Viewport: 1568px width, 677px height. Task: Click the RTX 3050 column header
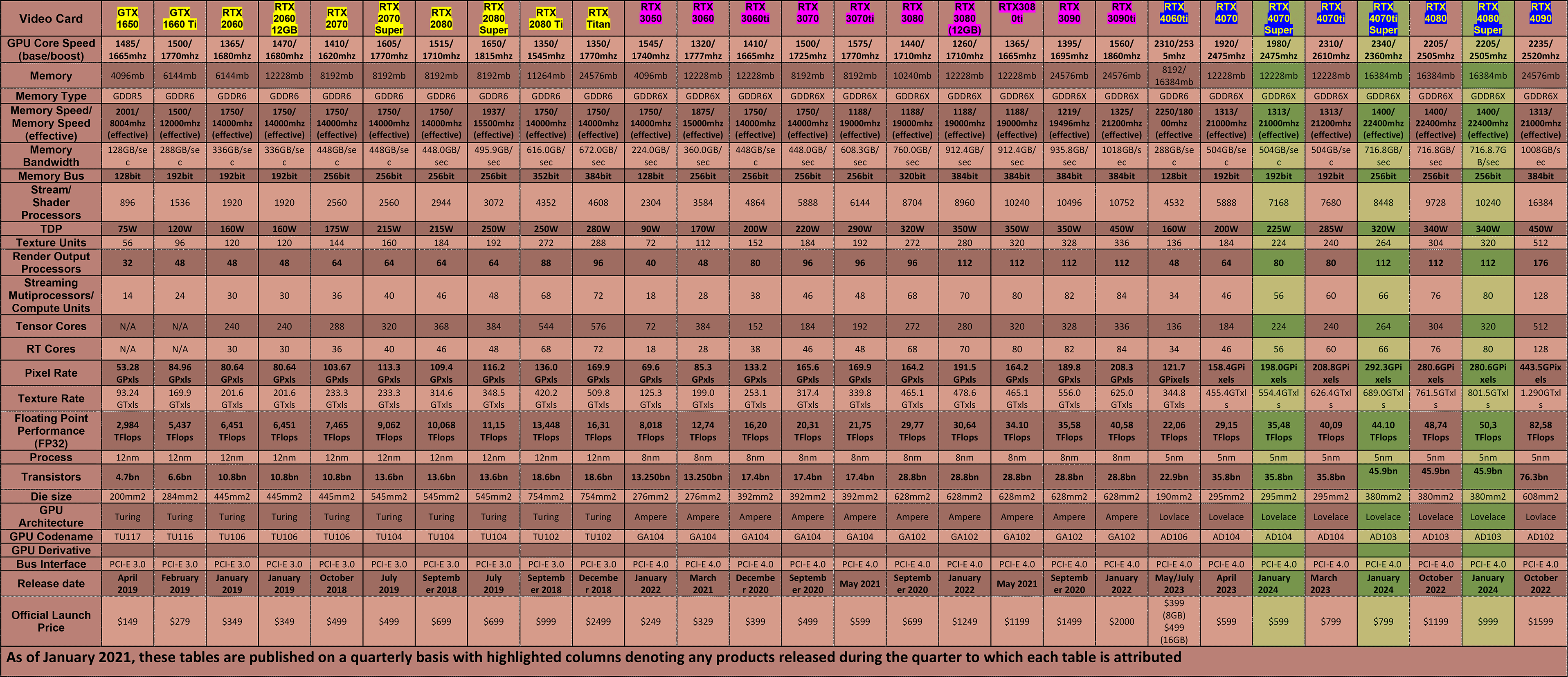coord(651,18)
